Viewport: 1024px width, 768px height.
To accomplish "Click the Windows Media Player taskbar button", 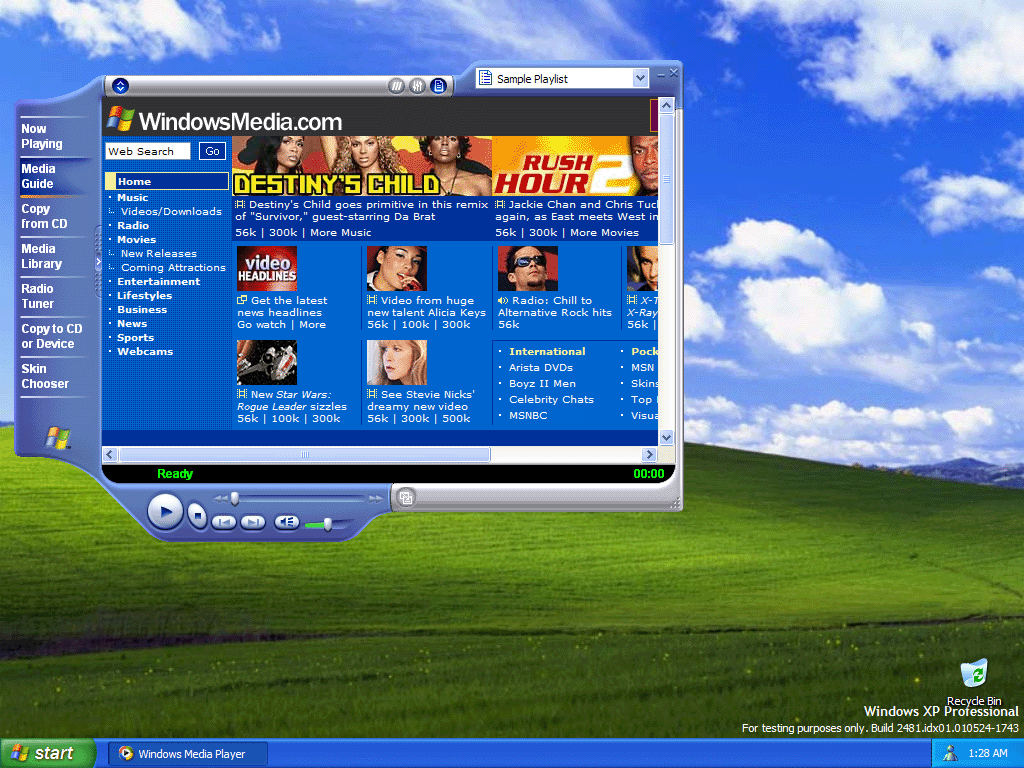I will pos(187,754).
